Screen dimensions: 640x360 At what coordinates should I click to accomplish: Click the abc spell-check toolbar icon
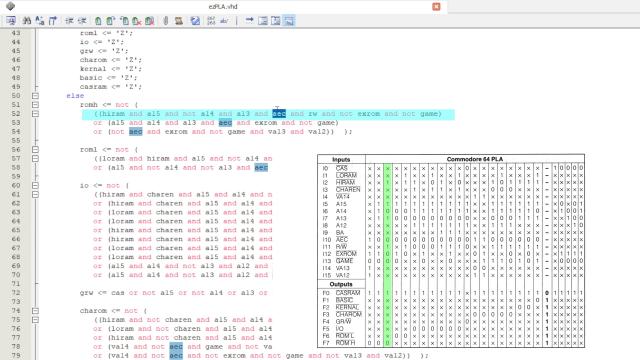click(224, 20)
